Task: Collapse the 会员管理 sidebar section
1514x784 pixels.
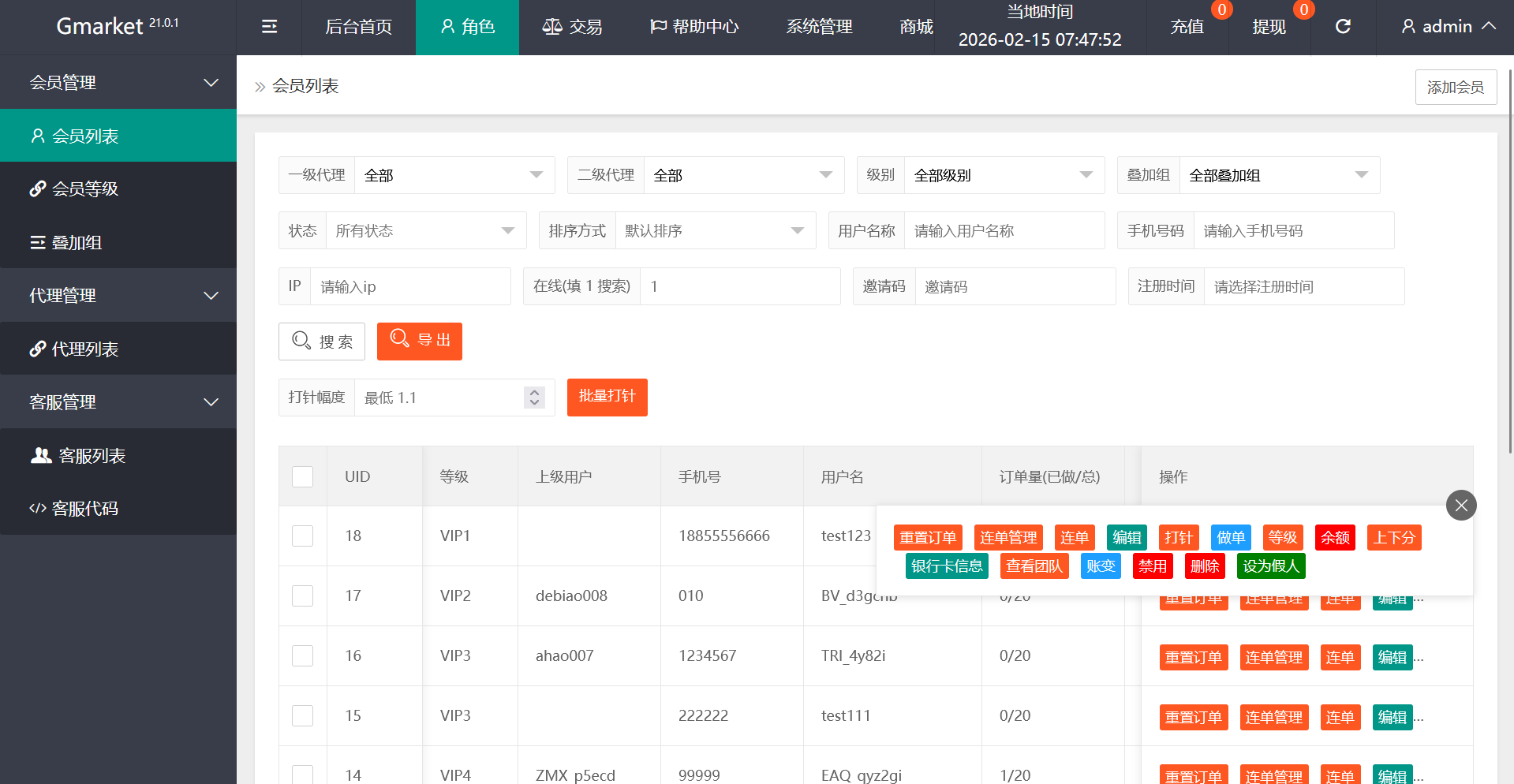Action: pos(118,83)
